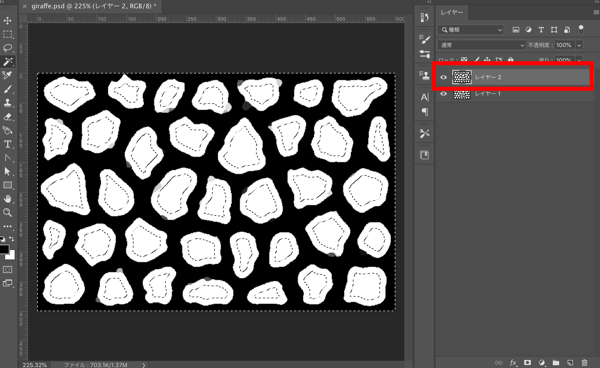Click the 225.32% zoom level field
The image size is (600, 368).
coord(34,365)
